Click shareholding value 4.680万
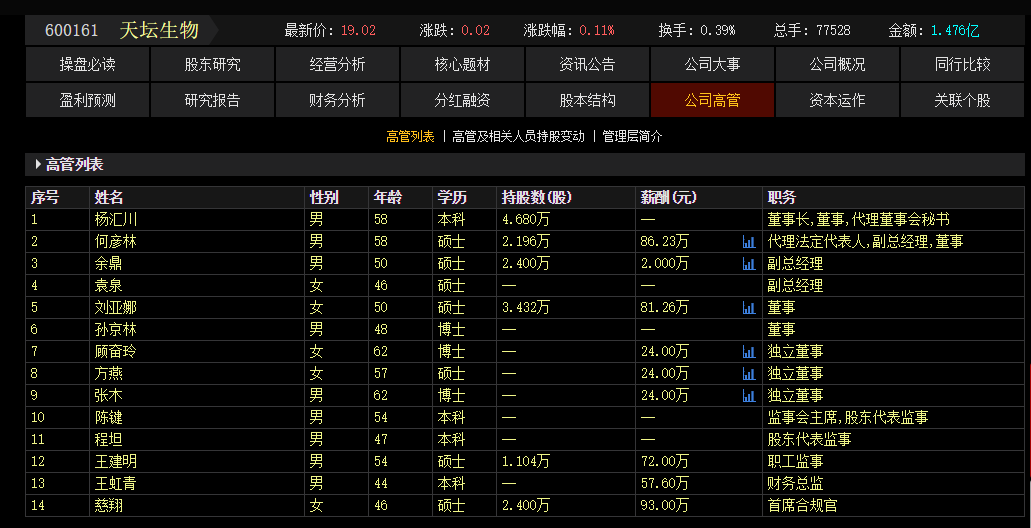 coord(525,220)
